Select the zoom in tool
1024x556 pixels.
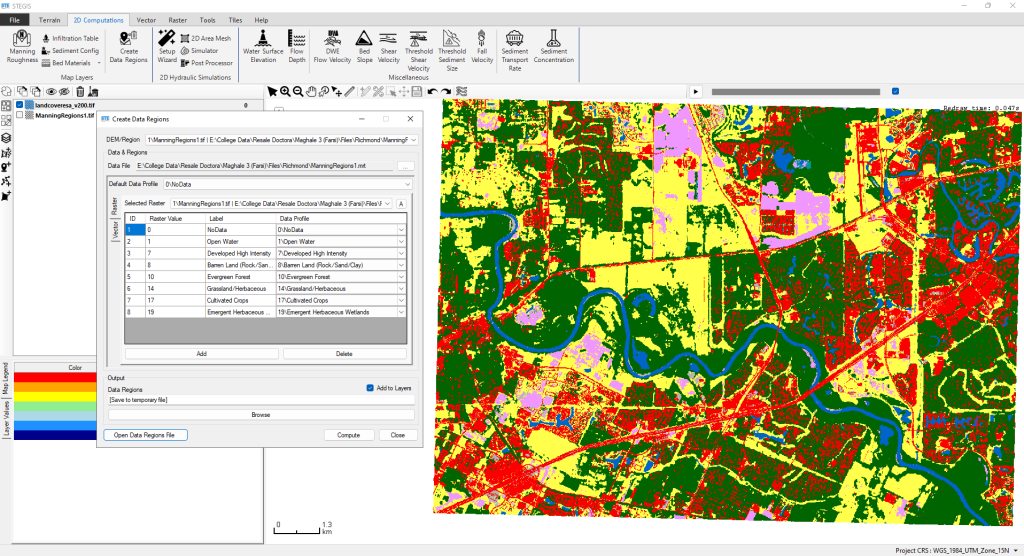[x=285, y=92]
